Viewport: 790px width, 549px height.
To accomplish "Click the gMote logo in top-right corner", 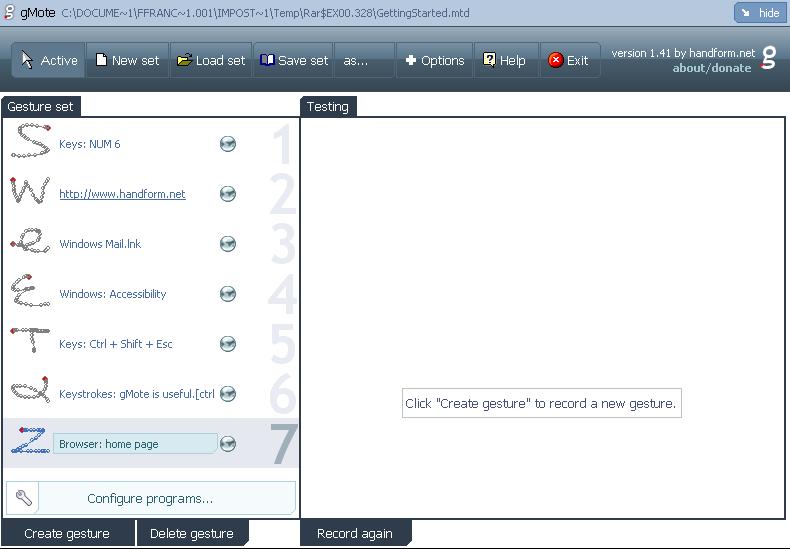I will (x=769, y=59).
